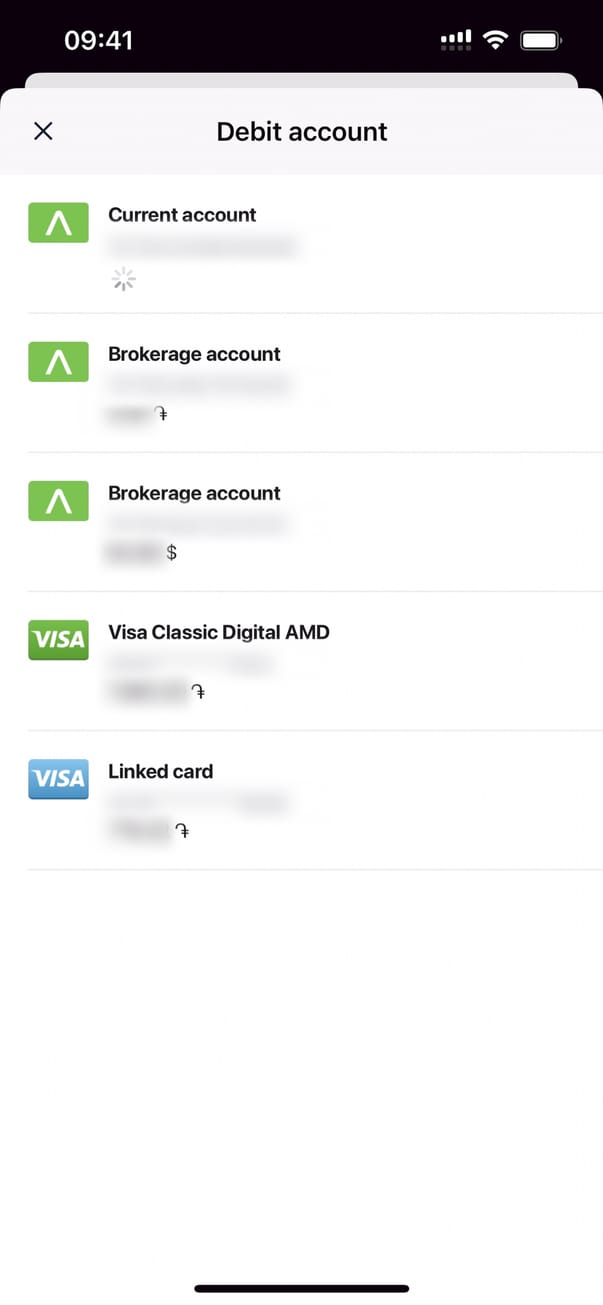This screenshot has height=1305, width=603.
Task: Click the dollar sign on the Brokerage balance
Action: (x=171, y=552)
